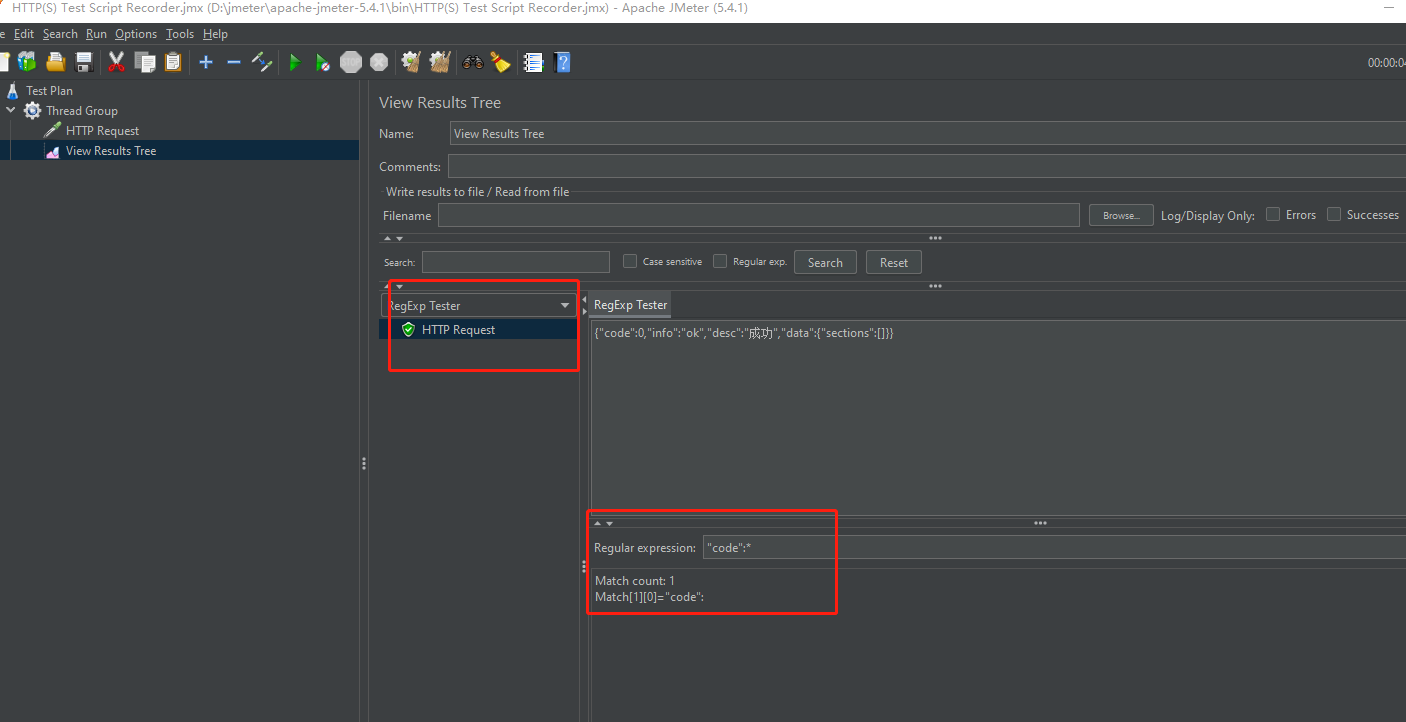Click the Stop test icon

(x=350, y=62)
